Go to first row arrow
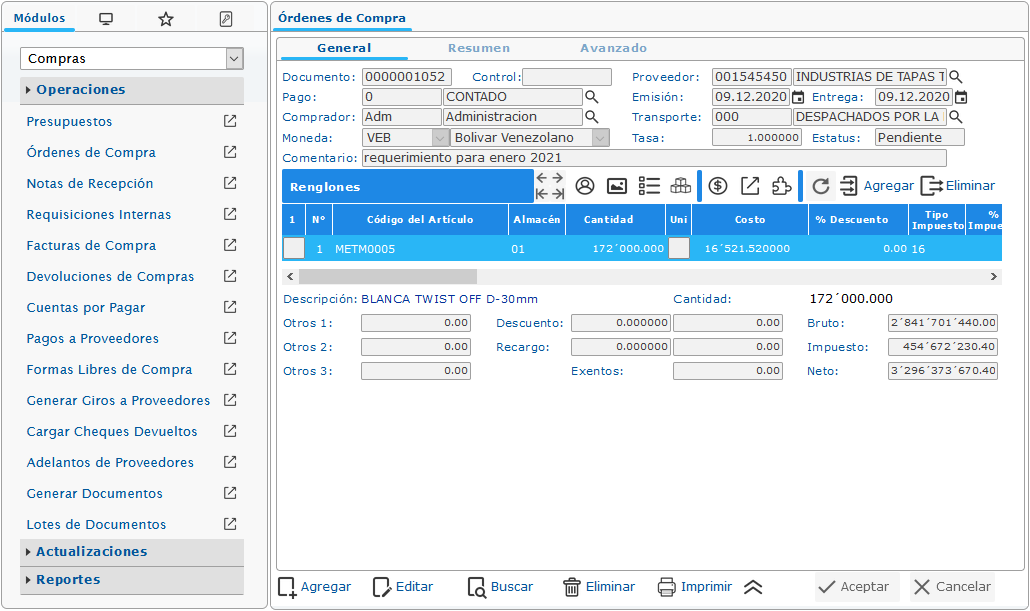Image resolution: width=1030 pixels, height=611 pixels. (x=542, y=194)
